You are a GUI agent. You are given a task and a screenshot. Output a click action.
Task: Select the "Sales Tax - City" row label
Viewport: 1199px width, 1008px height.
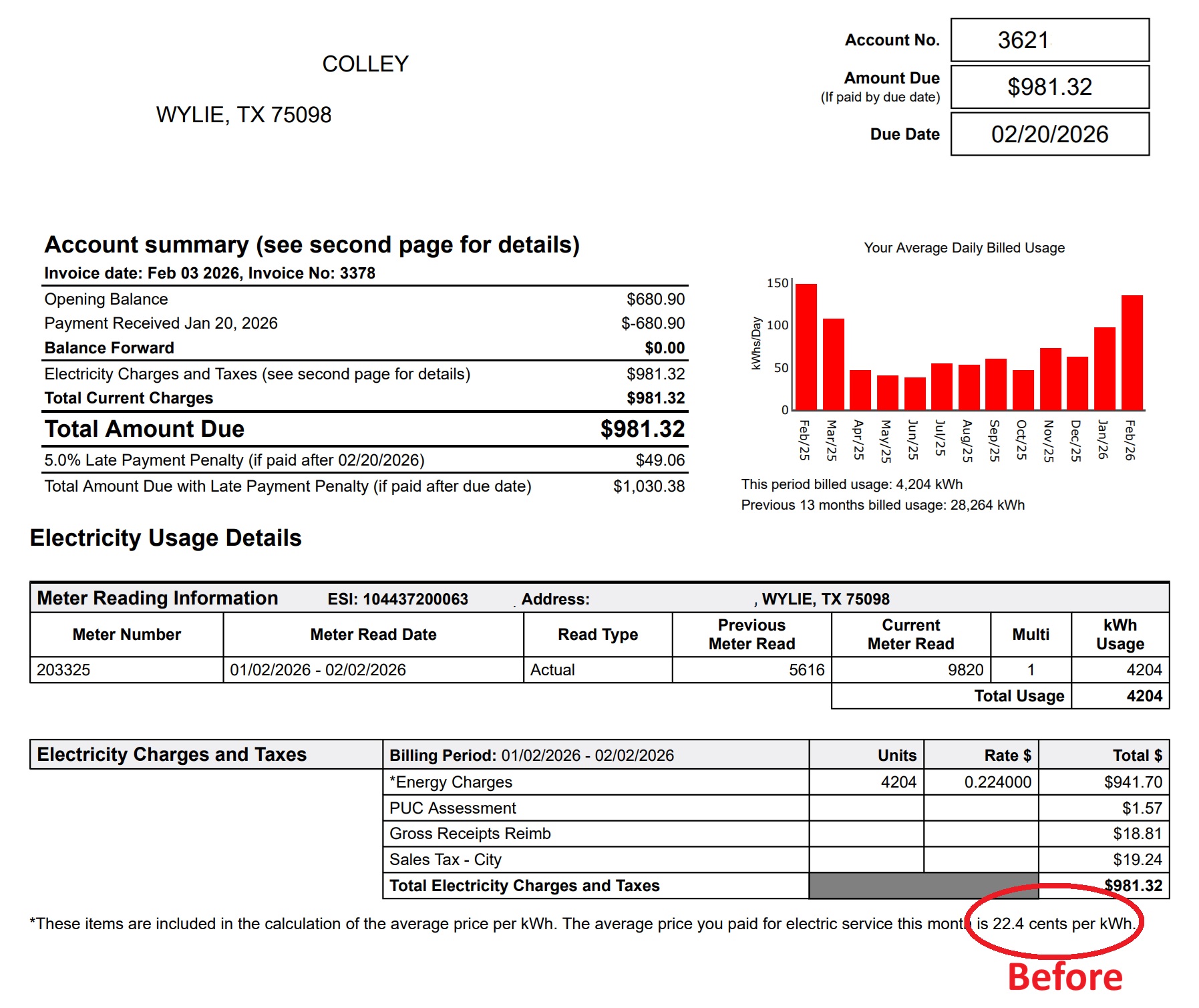tap(446, 860)
